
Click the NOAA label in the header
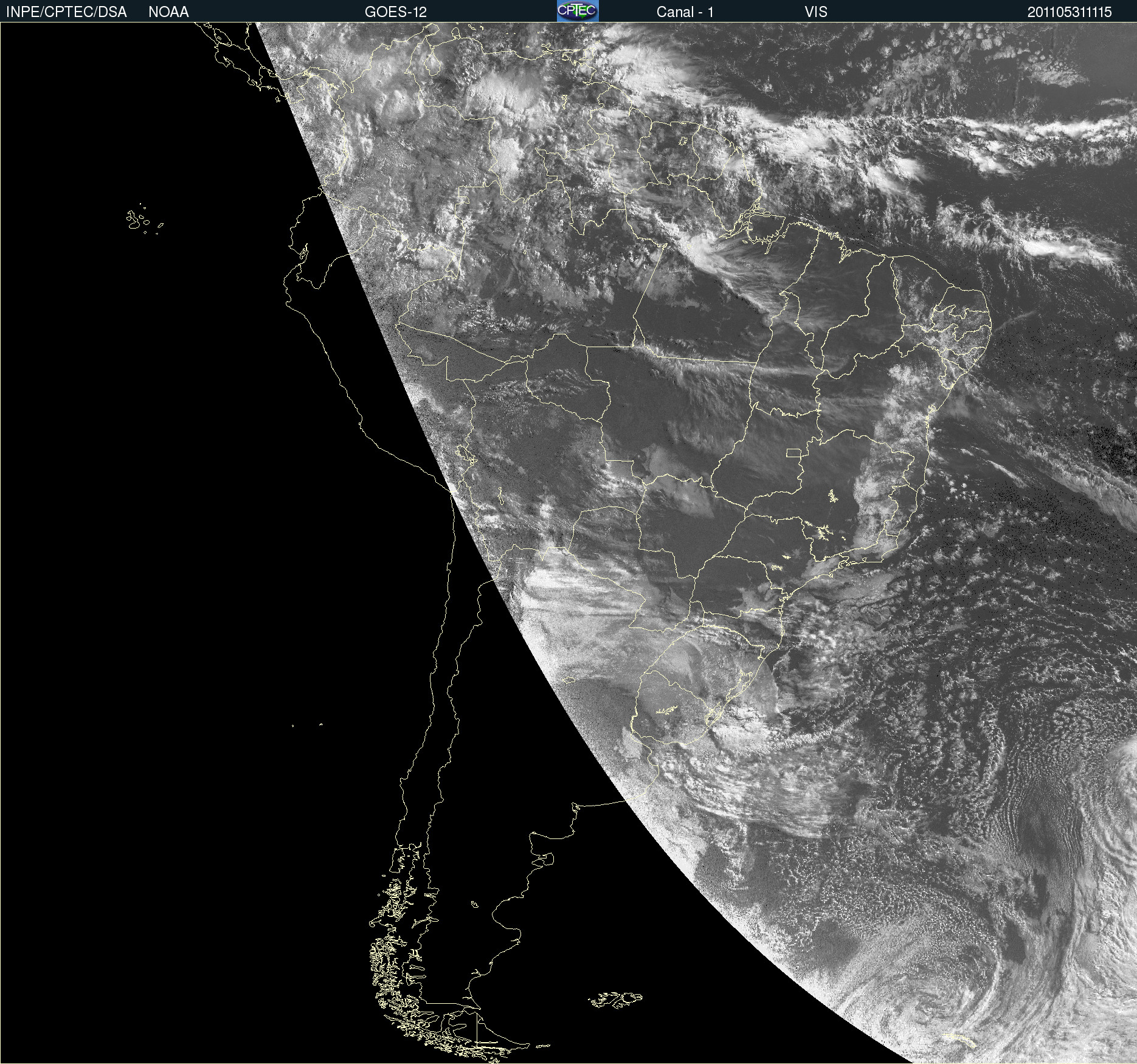pyautogui.click(x=168, y=12)
